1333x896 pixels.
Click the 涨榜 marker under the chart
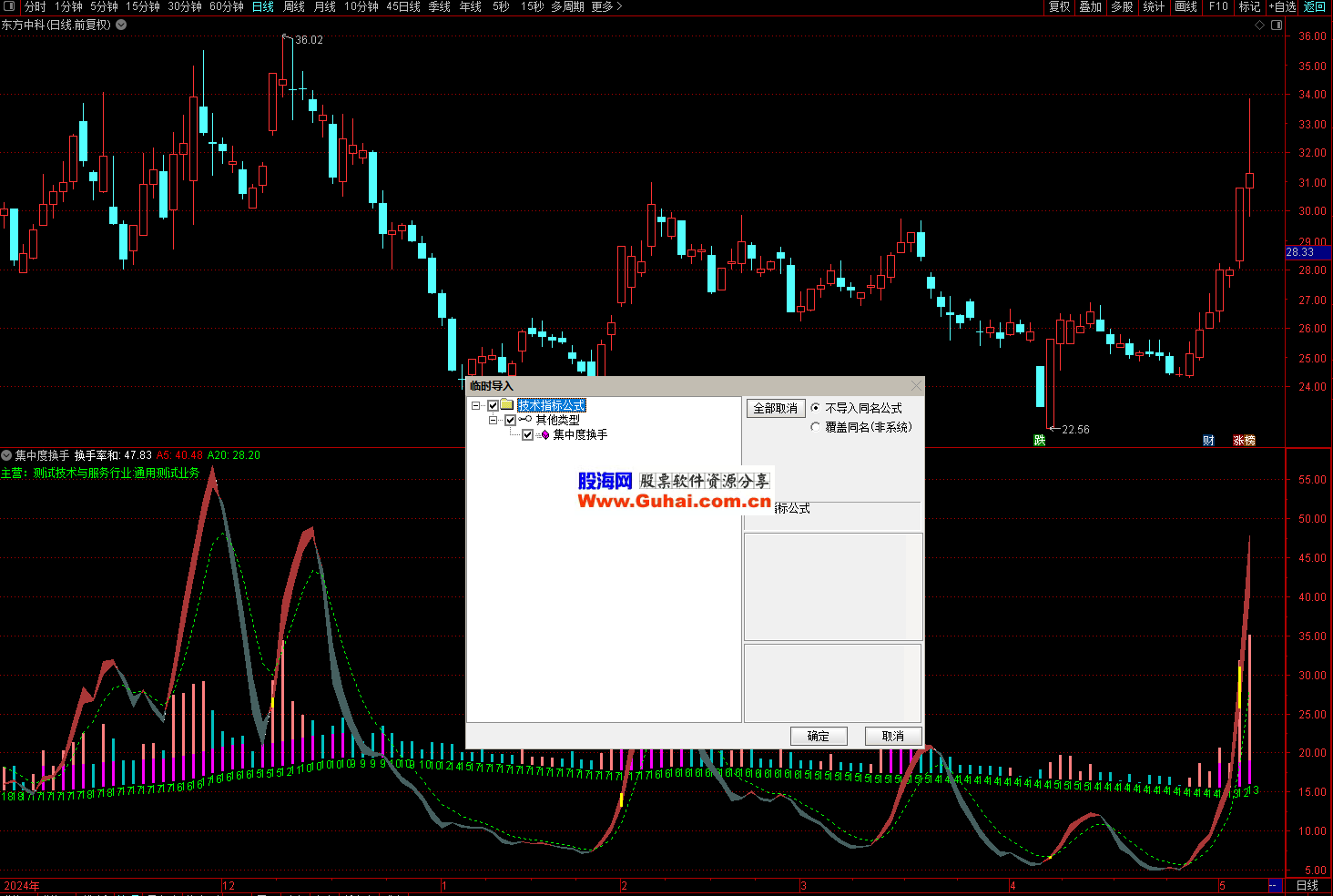point(1244,440)
